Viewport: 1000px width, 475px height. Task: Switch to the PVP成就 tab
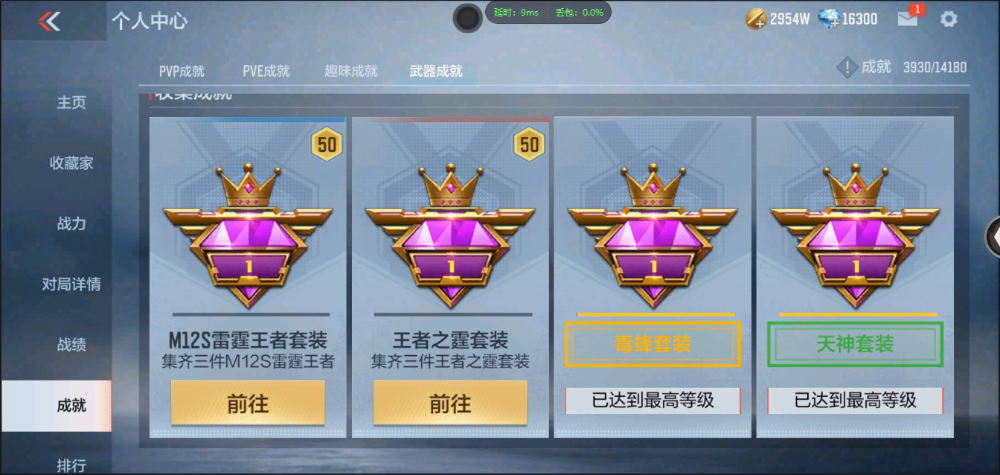[182, 71]
